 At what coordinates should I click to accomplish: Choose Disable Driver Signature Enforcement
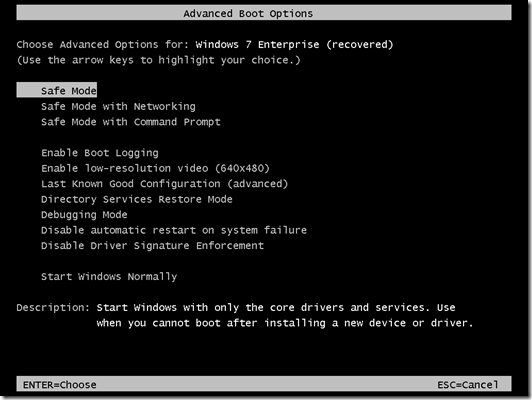[x=152, y=246]
